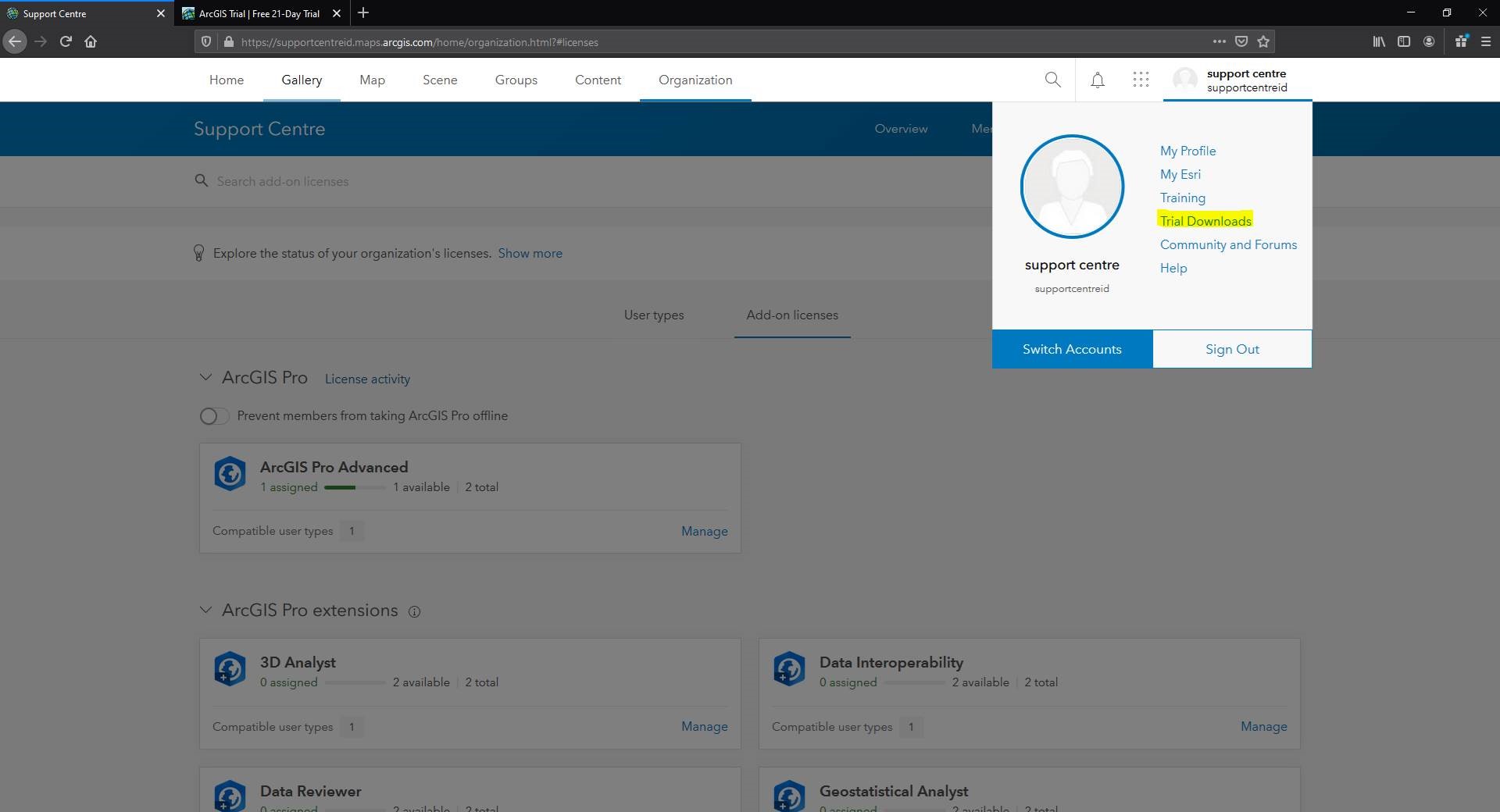Switch to the User types tab
Viewport: 1500px width, 812px height.
pyautogui.click(x=654, y=315)
